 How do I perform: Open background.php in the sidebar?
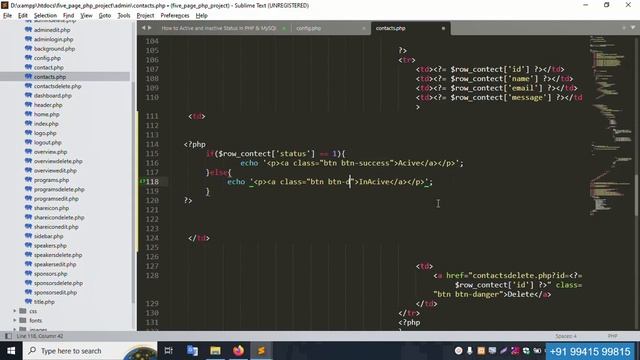tap(54, 49)
